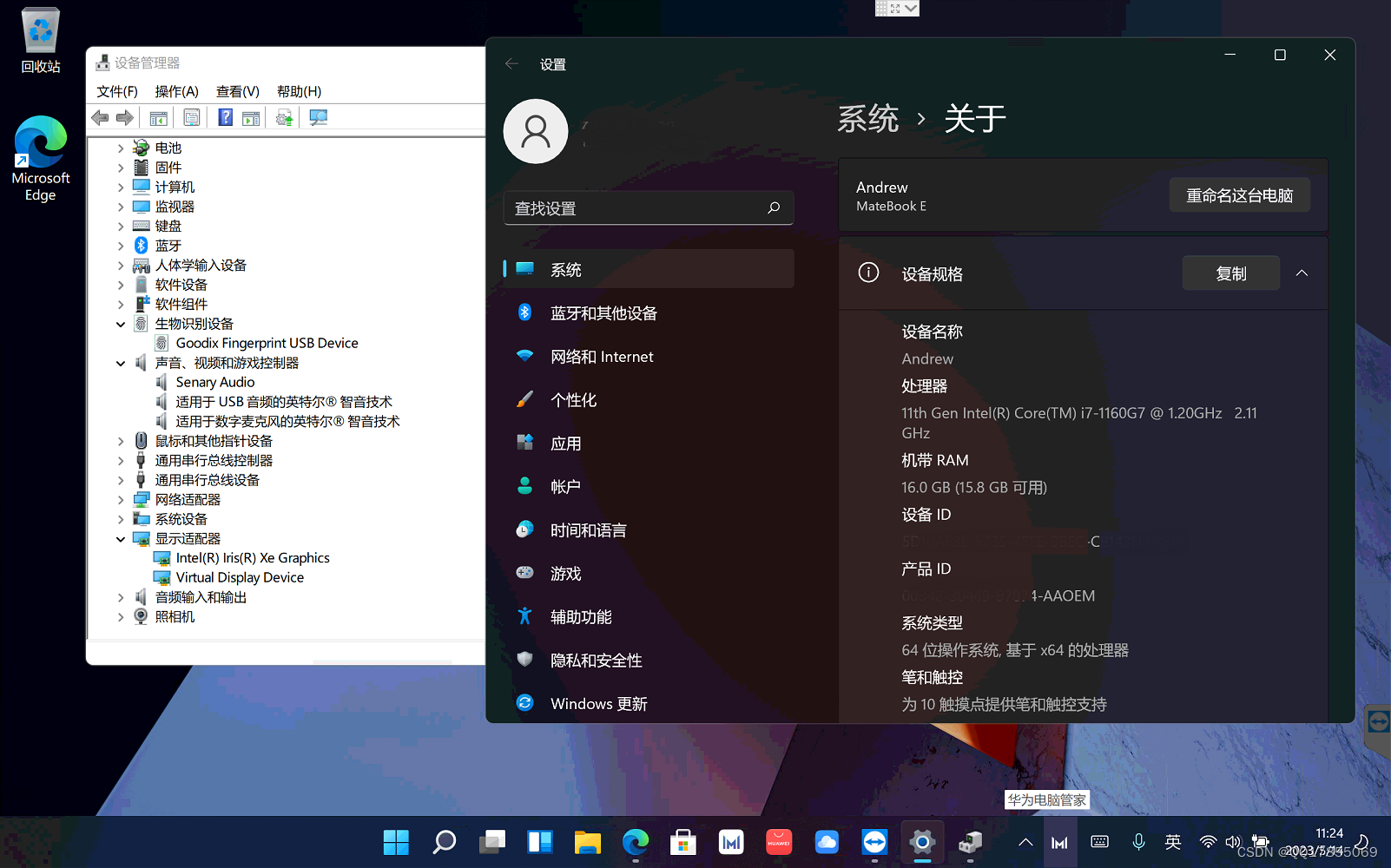Screen dimensions: 1391x868
Task: Open Microsoft Store from taskbar
Action: [x=683, y=841]
